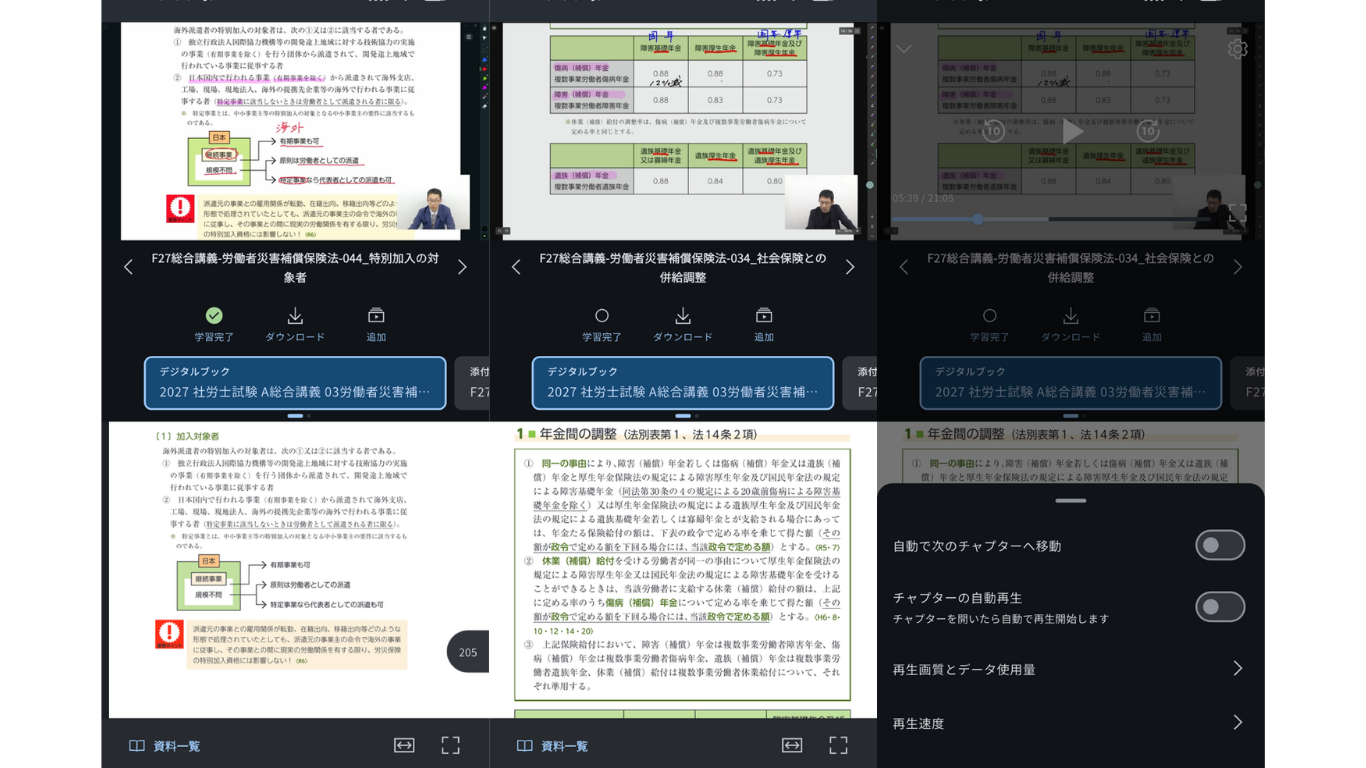Fit width of the undimmed 年金間の調整 page
The height and width of the screenshot is (768, 1366).
point(792,745)
